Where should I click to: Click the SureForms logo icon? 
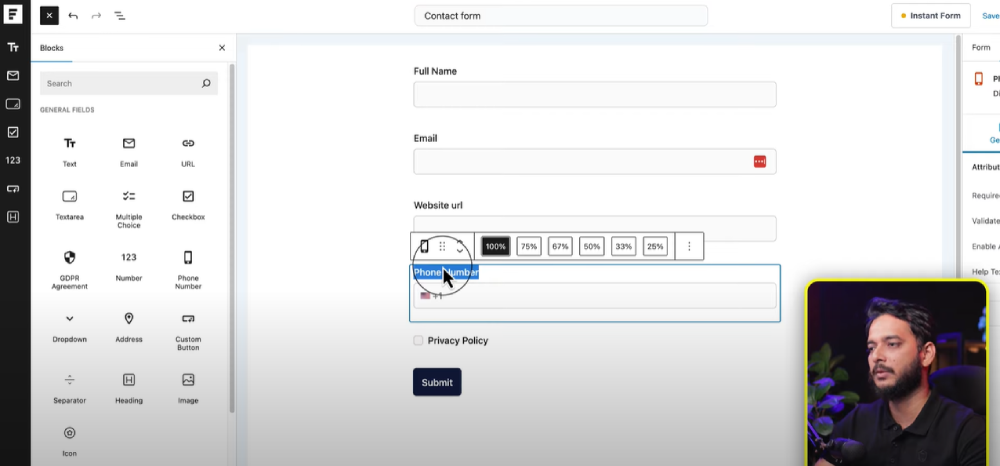[13, 14]
